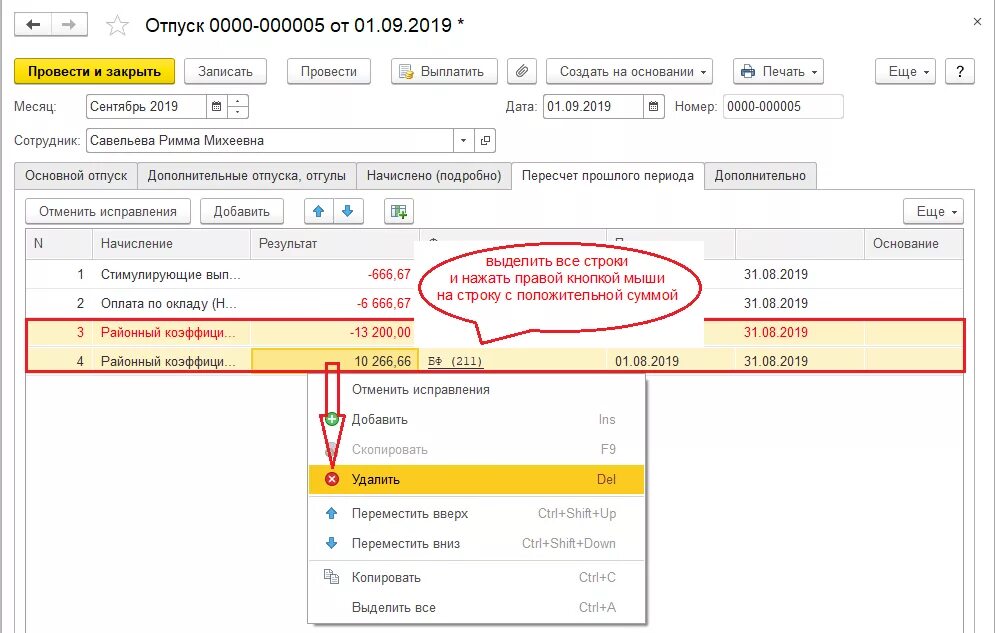Close the document with the X

tap(977, 22)
